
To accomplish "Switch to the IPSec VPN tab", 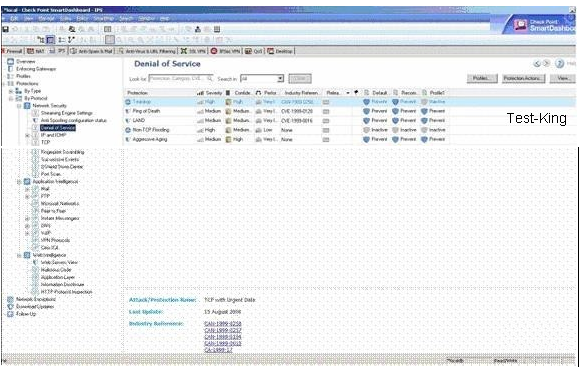I will [226, 51].
